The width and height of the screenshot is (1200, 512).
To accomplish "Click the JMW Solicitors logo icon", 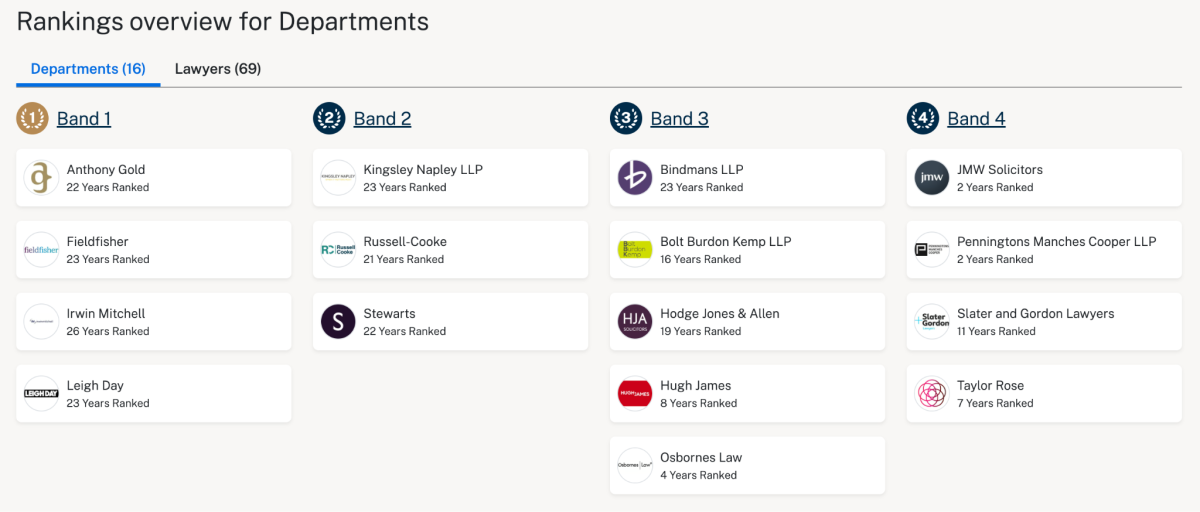I will click(x=932, y=178).
